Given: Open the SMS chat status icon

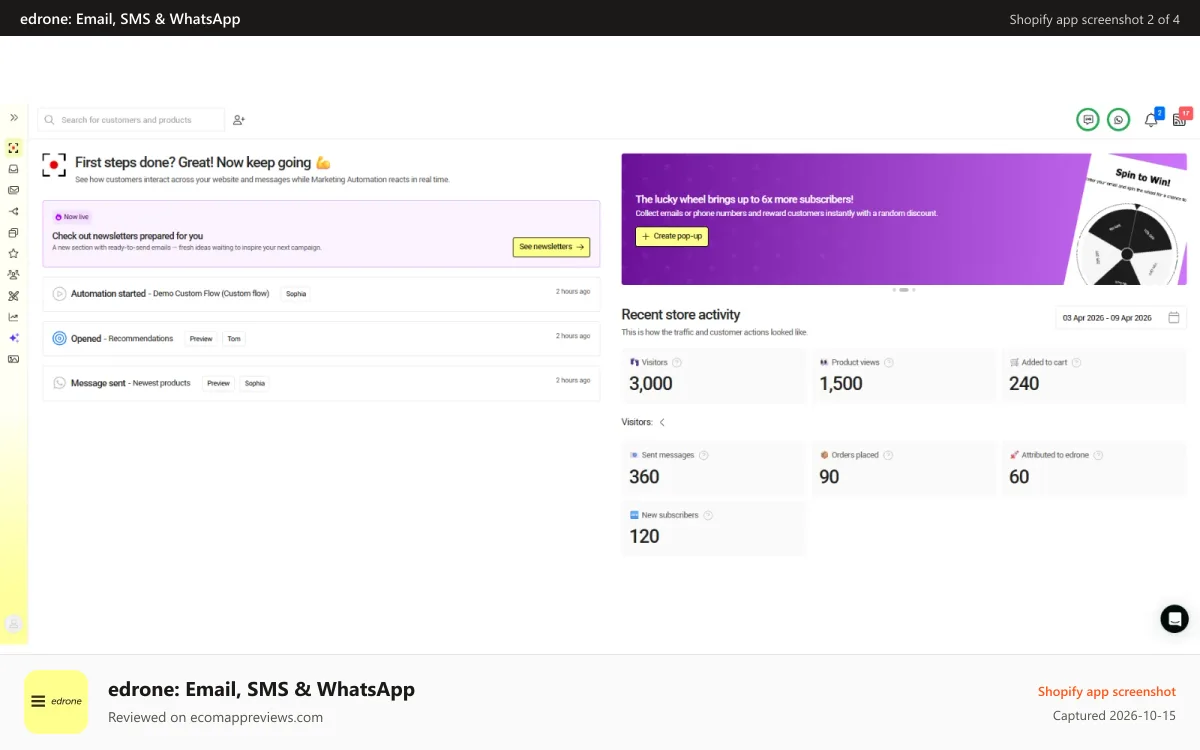Looking at the screenshot, I should 1087,120.
